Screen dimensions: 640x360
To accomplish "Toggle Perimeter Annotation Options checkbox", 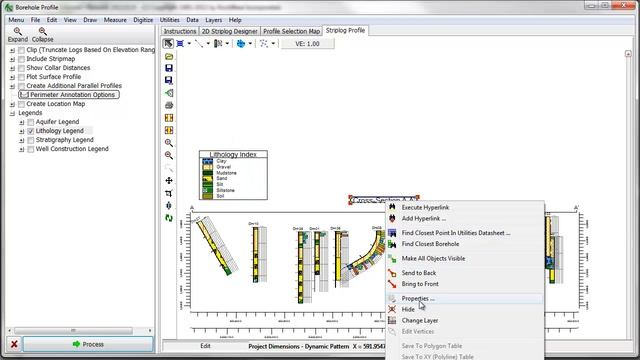I will pyautogui.click(x=24, y=95).
